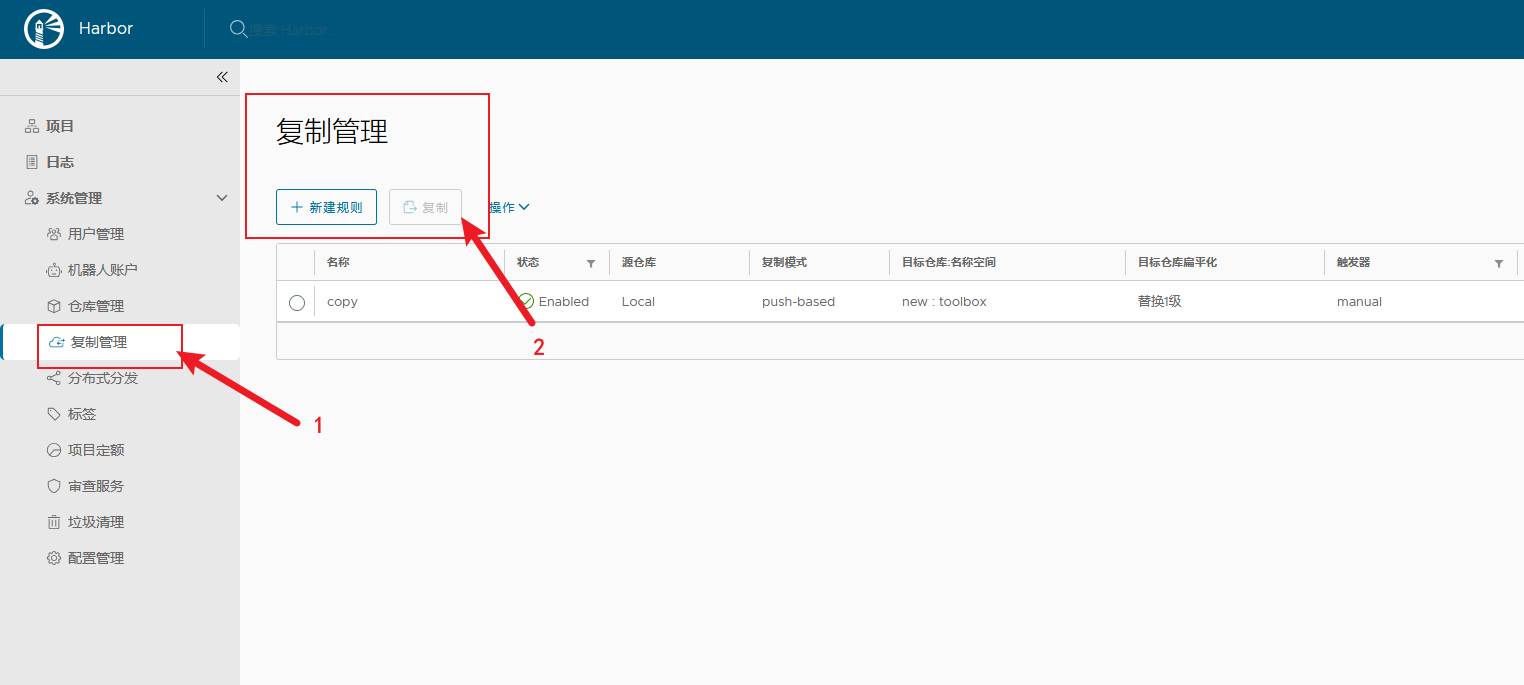Click the 审查服务 shield icon
The image size is (1524, 685).
click(x=54, y=486)
